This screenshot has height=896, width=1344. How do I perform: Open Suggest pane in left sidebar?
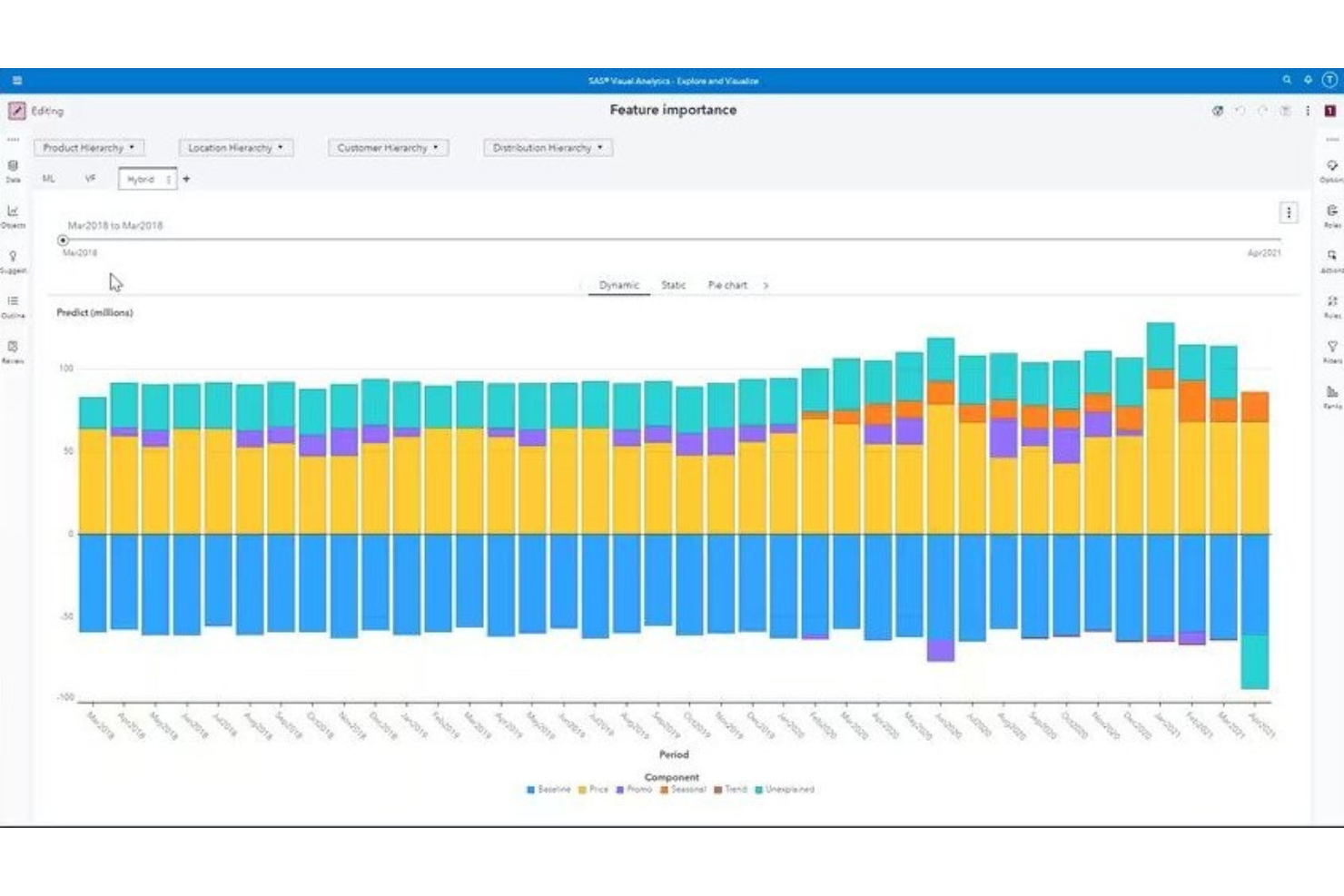click(x=13, y=261)
